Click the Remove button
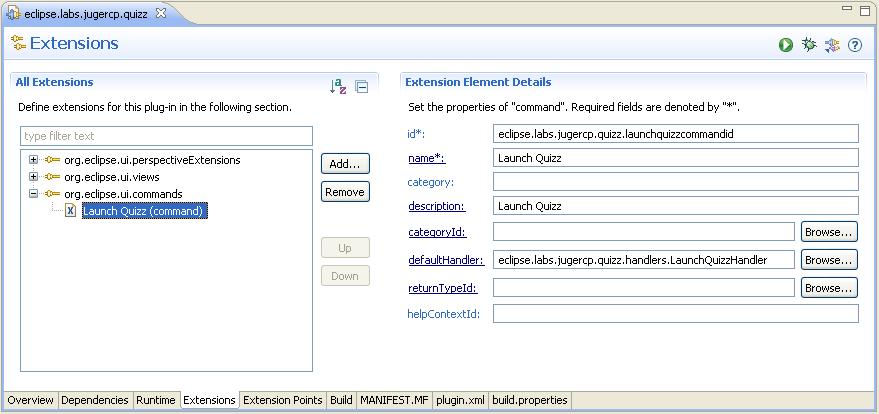Viewport: 879px width, 414px height. (x=345, y=191)
